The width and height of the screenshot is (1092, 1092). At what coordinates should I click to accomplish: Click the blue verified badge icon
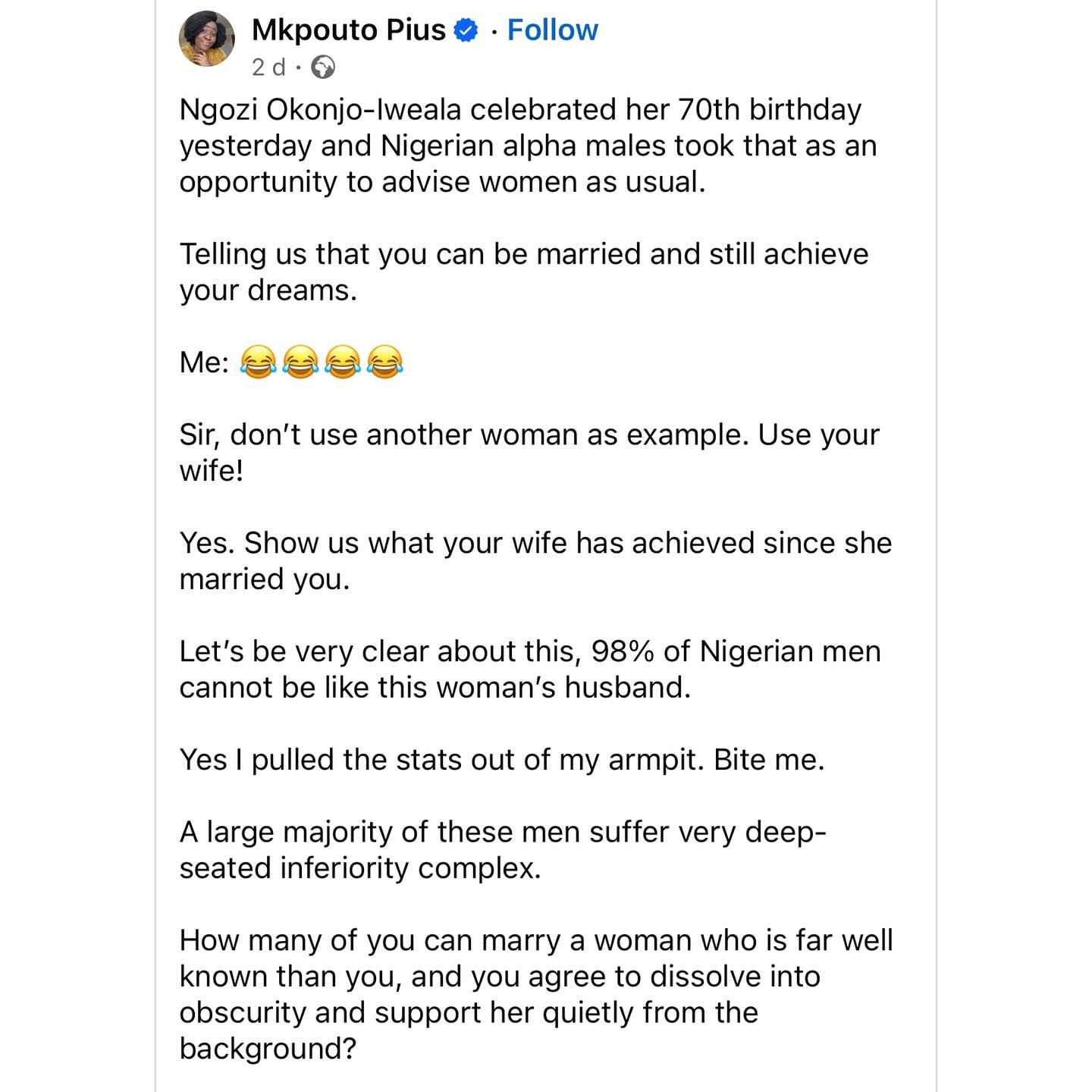pyautogui.click(x=466, y=30)
